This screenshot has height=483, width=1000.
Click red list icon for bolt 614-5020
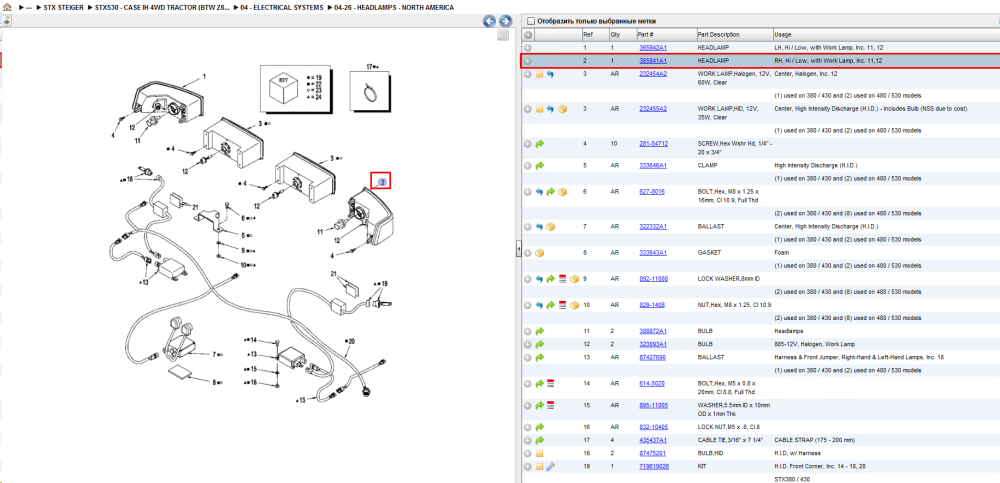551,383
